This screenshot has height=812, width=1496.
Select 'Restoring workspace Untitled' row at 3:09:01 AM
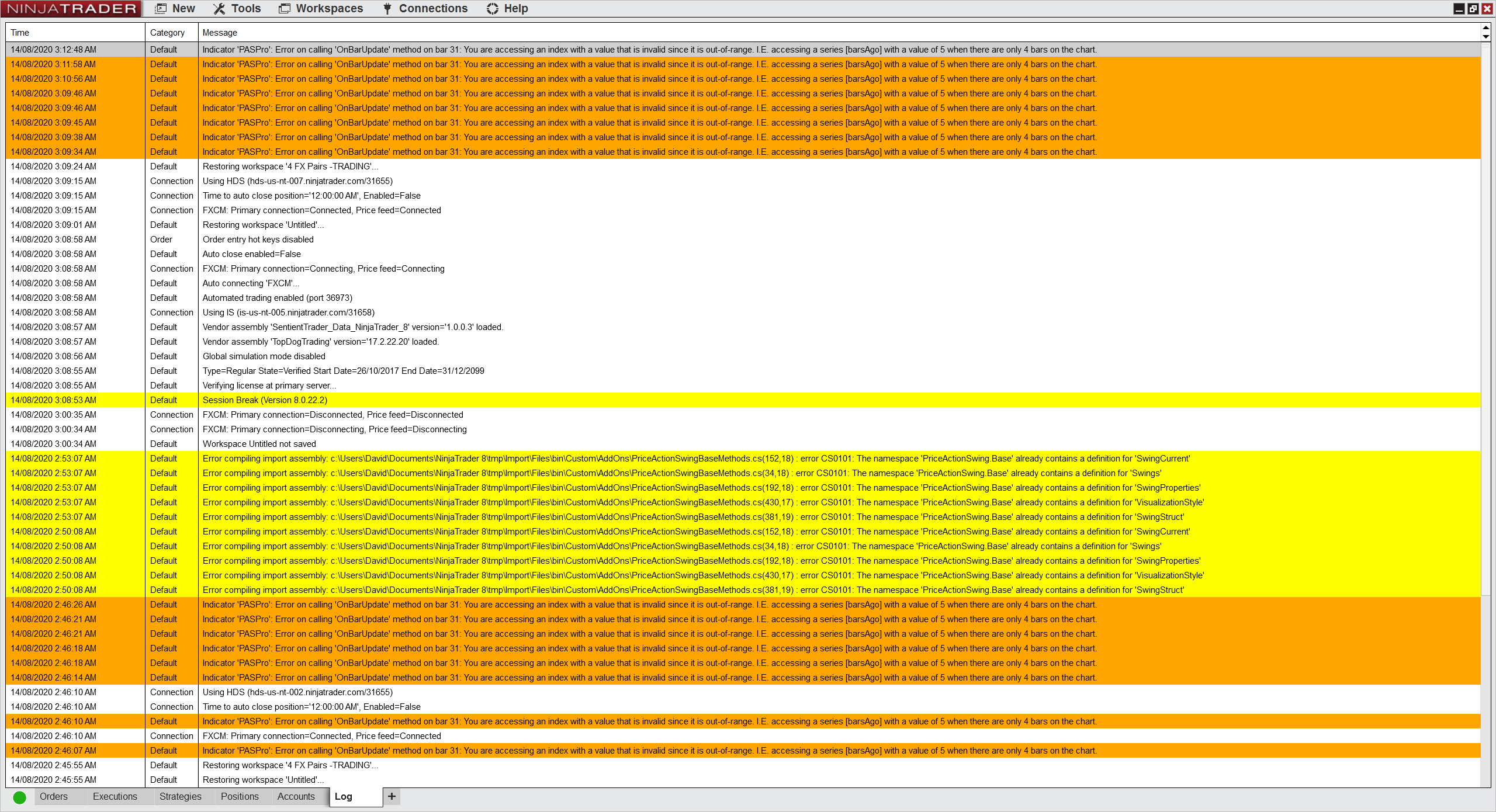743,225
